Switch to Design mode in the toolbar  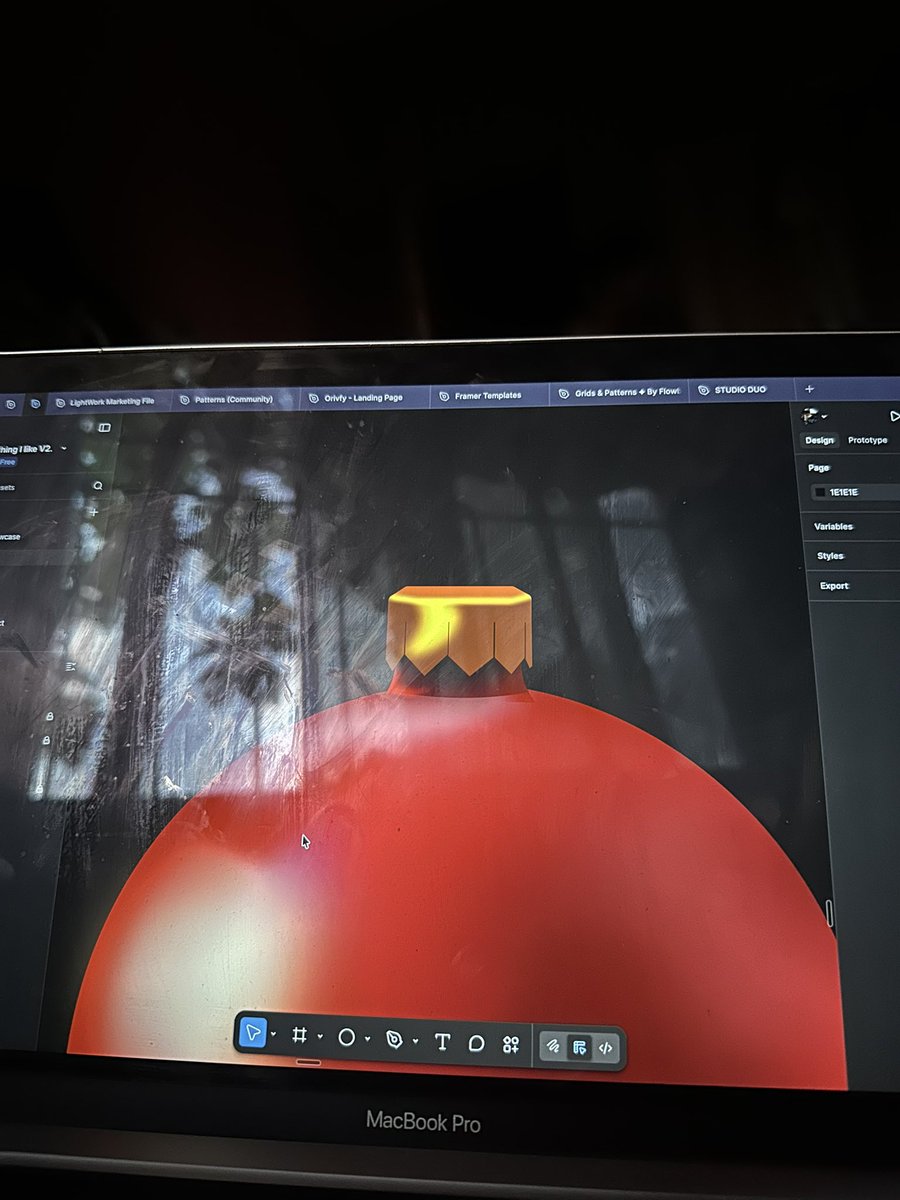coord(579,1047)
